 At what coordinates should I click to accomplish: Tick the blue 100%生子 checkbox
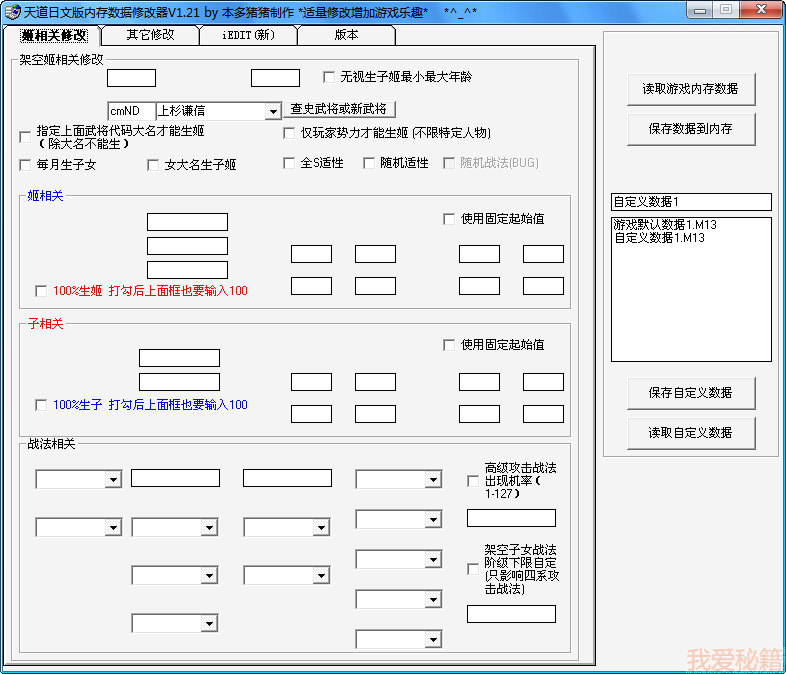tap(41, 405)
